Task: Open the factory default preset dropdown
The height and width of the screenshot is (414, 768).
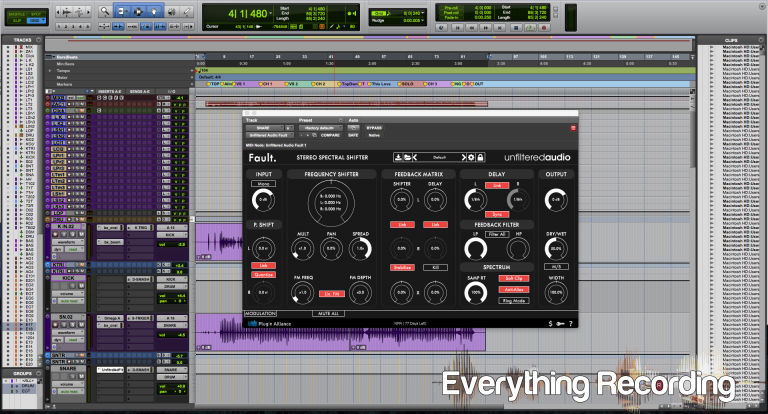Action: coord(321,128)
